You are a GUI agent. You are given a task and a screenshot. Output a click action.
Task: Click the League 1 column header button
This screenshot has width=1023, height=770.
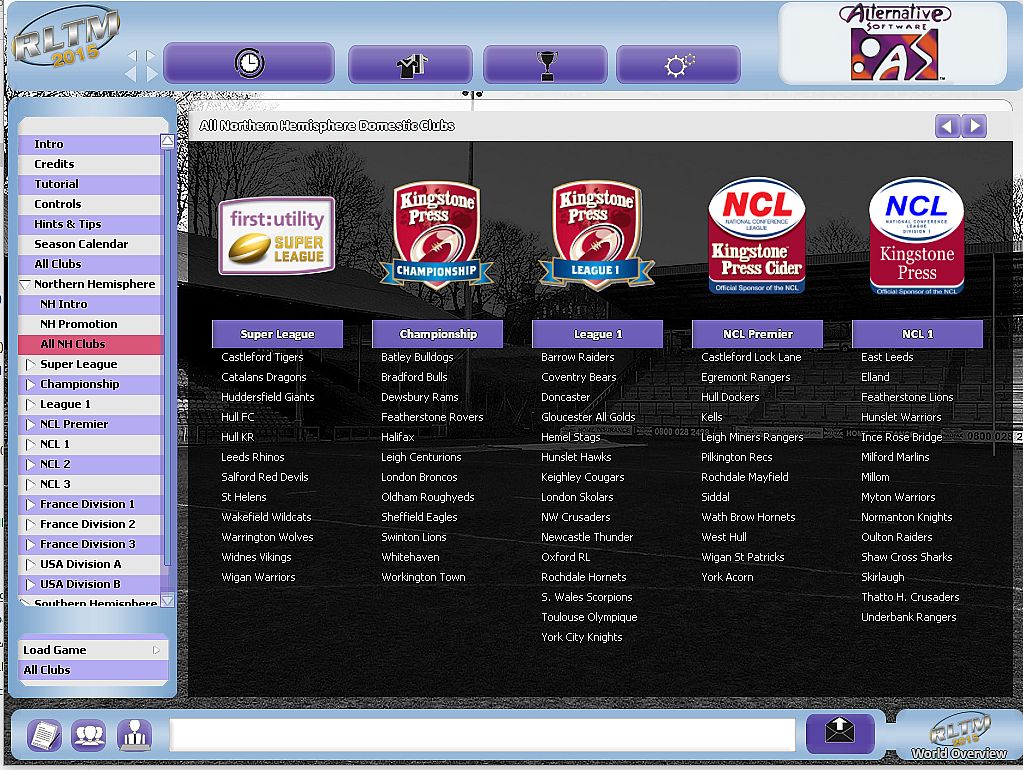point(598,334)
